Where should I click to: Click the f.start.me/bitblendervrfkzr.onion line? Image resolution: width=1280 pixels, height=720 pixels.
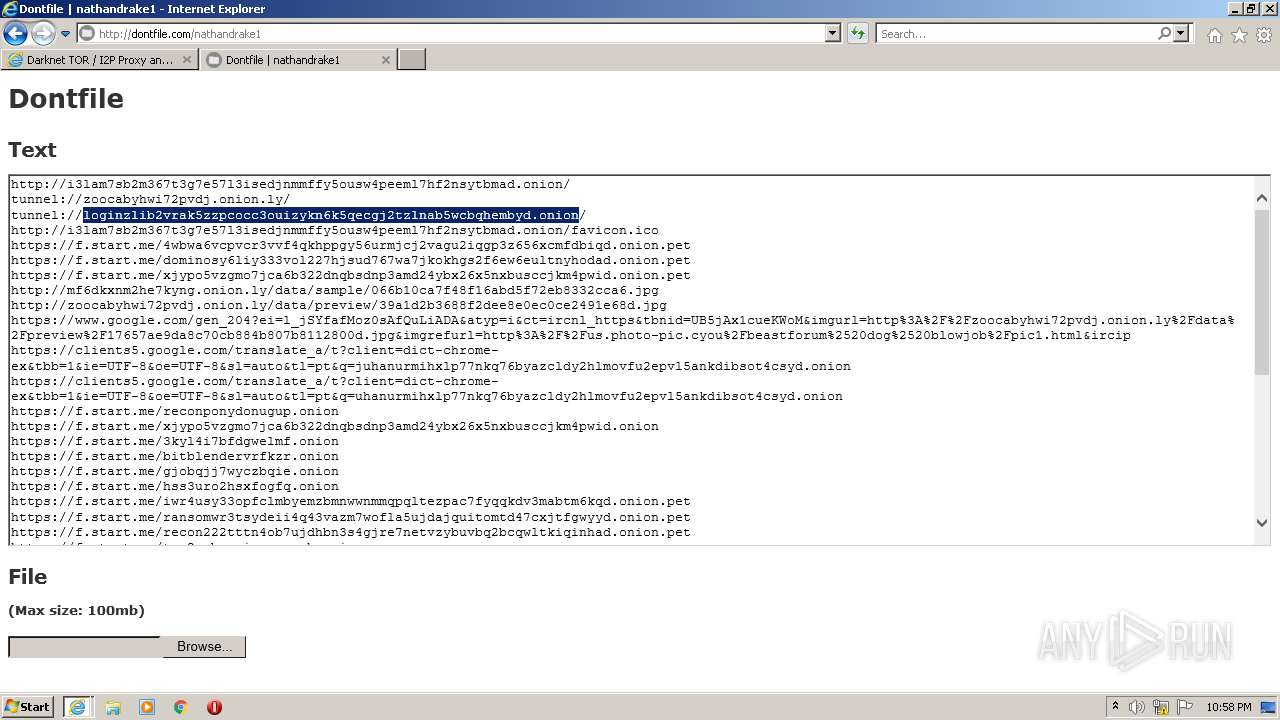[175, 456]
